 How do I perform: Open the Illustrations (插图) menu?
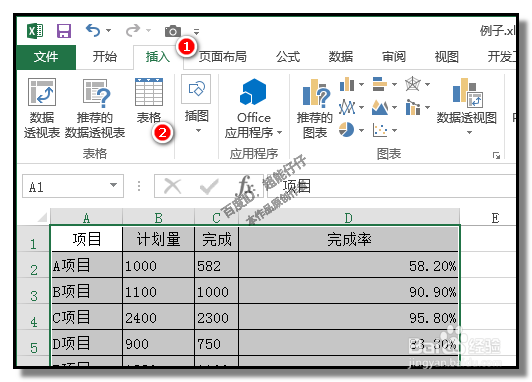[196, 104]
